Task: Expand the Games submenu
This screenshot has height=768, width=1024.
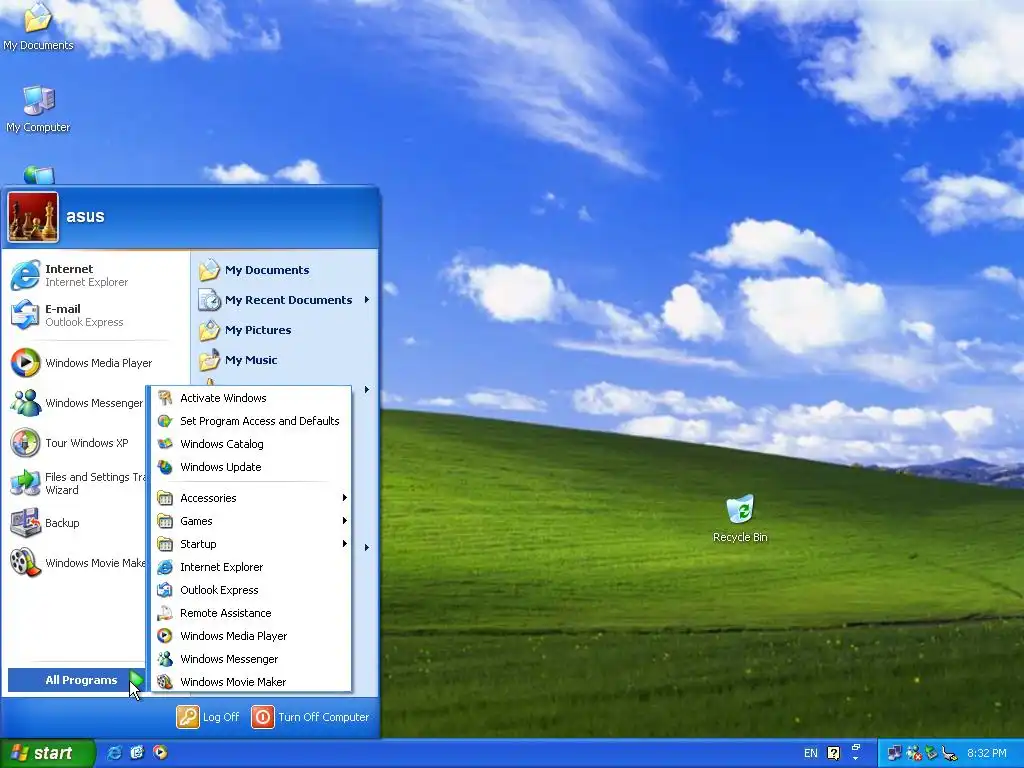Action: pos(251,521)
